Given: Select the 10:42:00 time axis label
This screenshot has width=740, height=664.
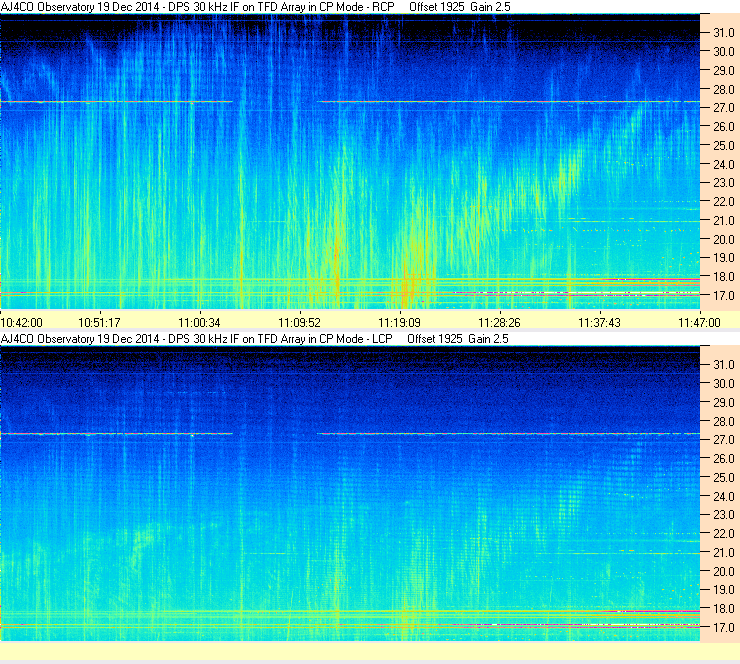Looking at the screenshot, I should [22, 323].
